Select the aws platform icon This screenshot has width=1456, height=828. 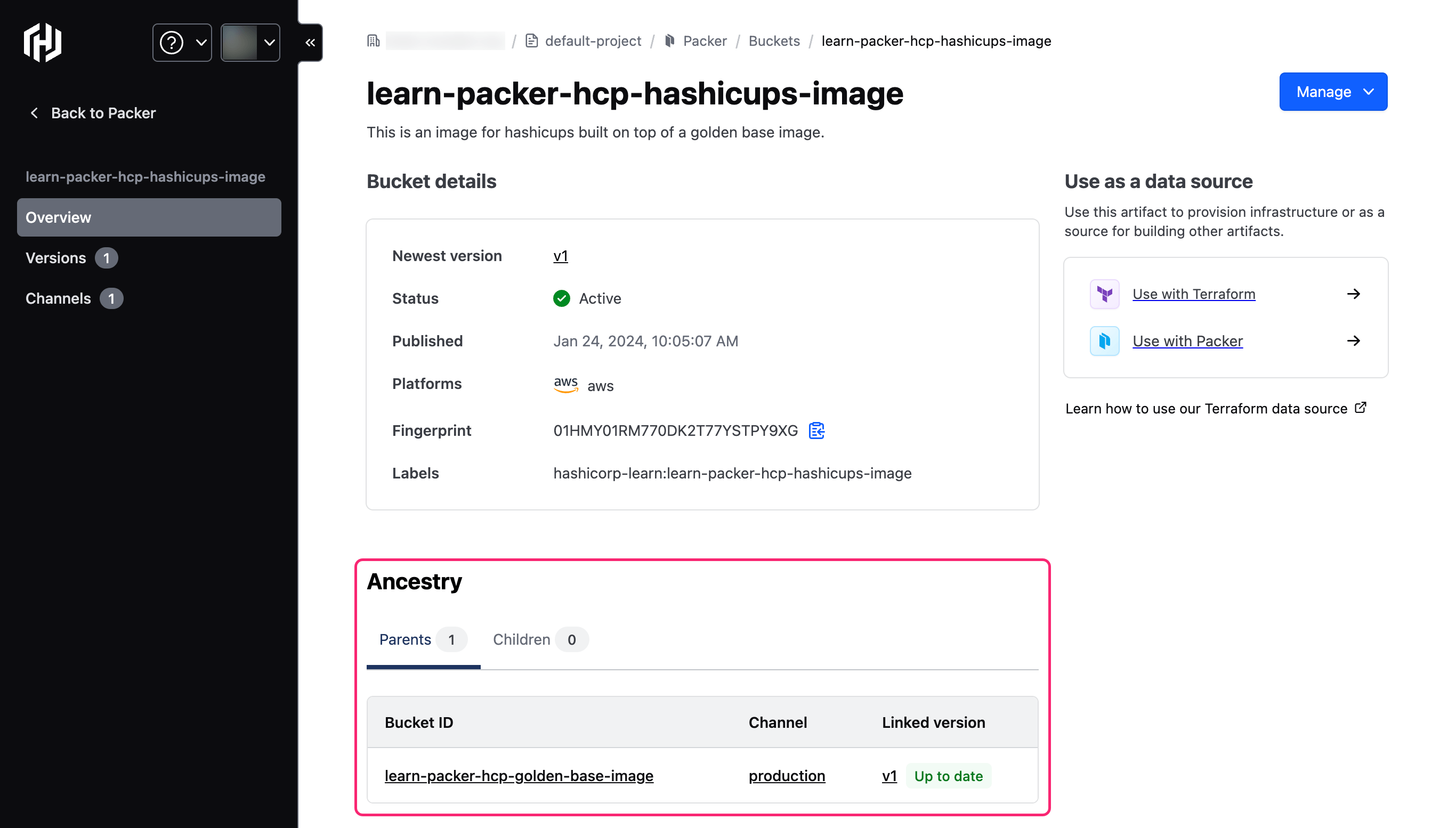[x=566, y=385]
